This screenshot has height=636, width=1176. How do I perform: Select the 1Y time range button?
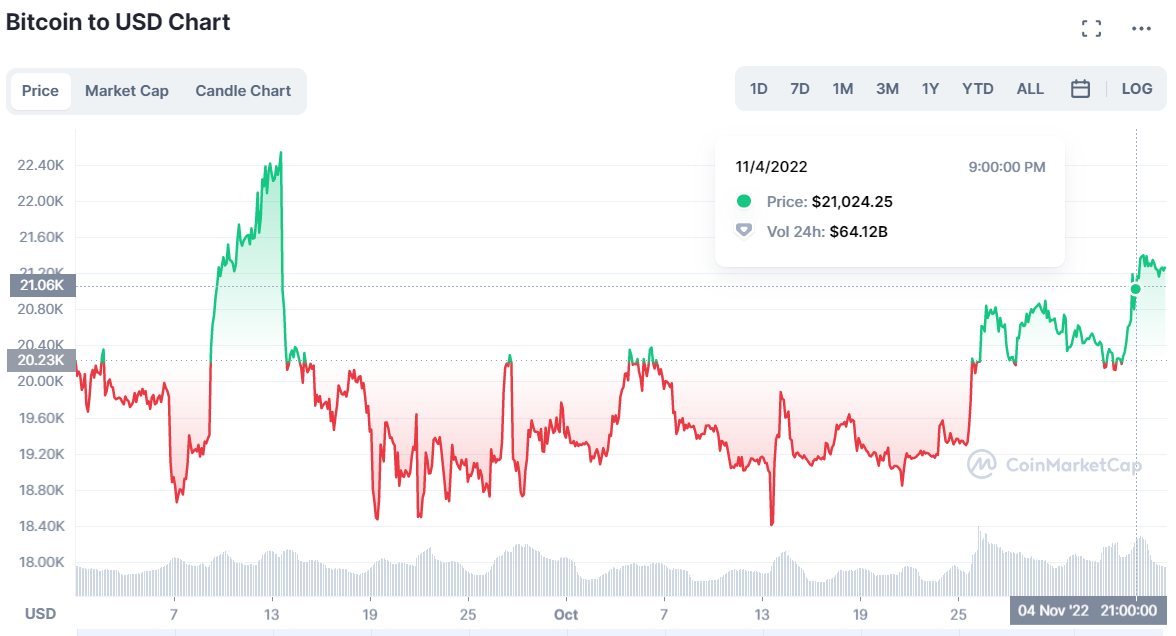point(930,88)
